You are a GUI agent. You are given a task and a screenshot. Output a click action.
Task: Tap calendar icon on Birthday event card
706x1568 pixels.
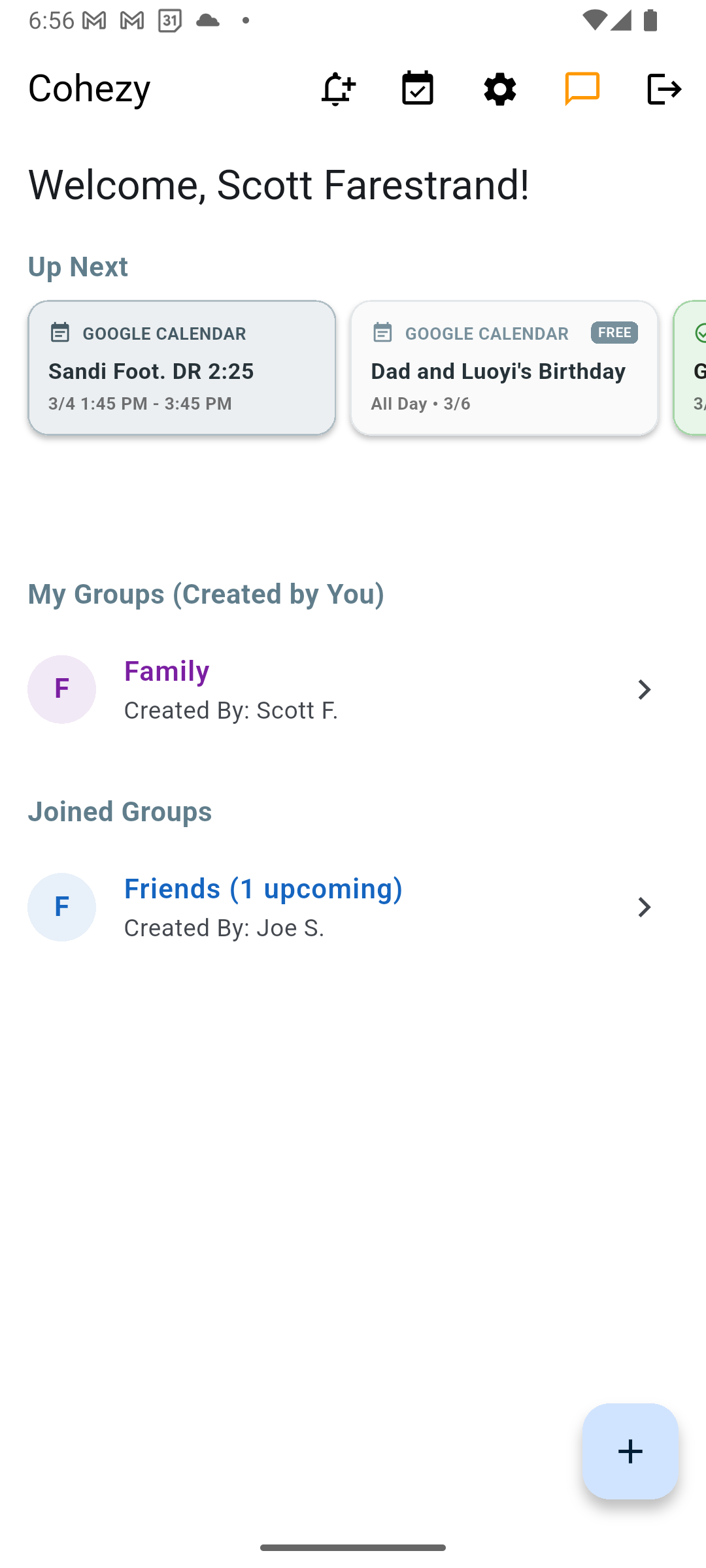[382, 333]
